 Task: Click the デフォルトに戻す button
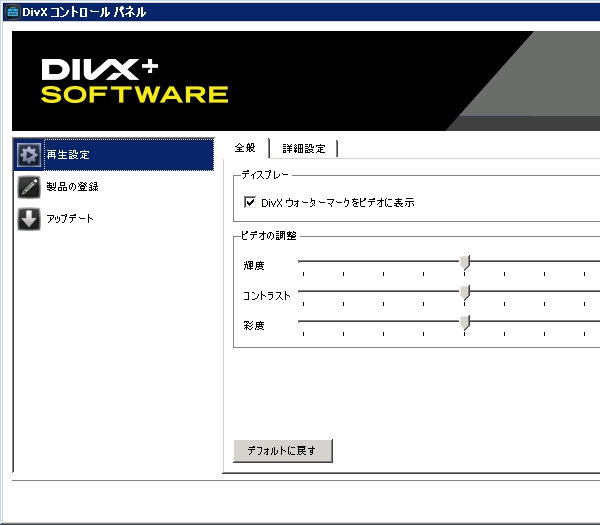(x=283, y=451)
